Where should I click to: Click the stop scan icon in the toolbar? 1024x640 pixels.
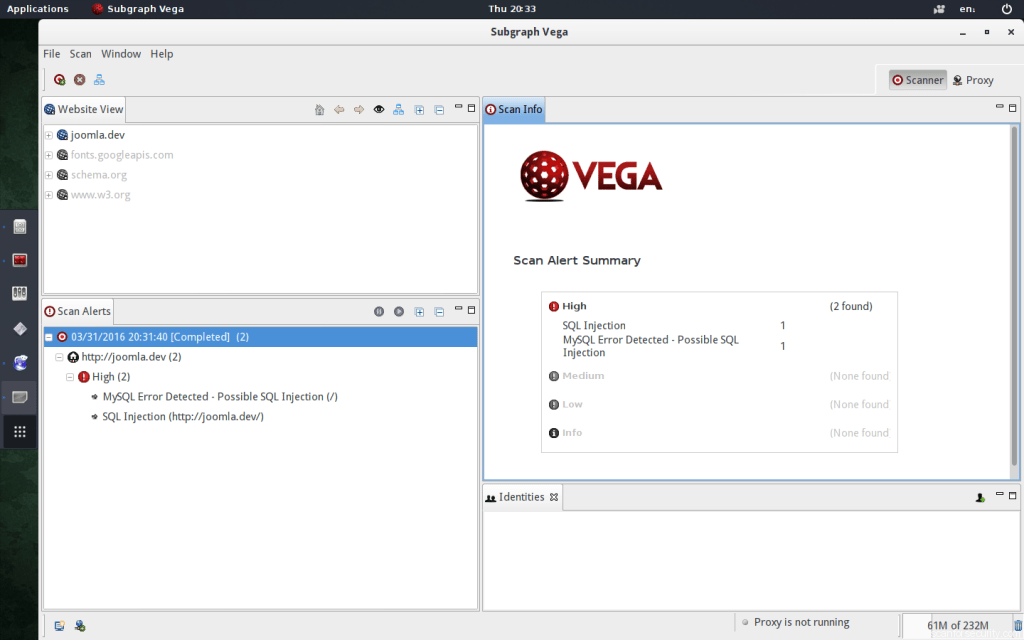pos(79,79)
